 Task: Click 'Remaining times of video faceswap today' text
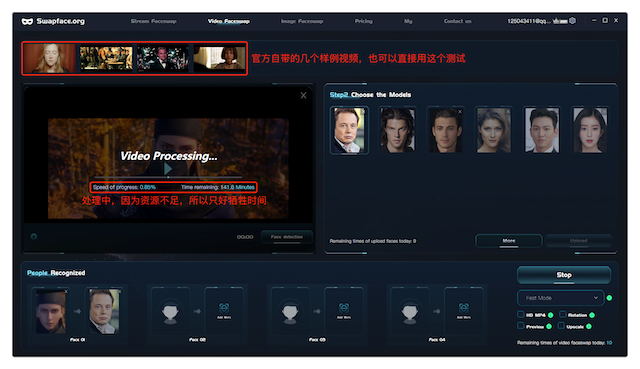564,343
